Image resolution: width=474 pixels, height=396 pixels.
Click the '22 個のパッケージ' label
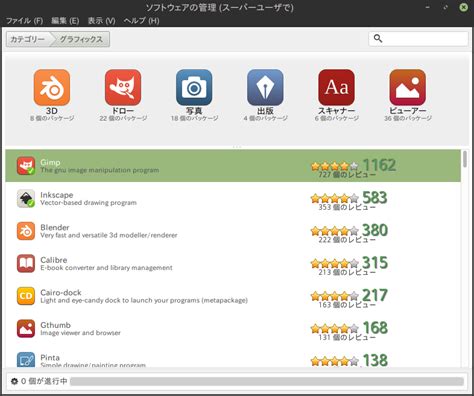coord(123,118)
